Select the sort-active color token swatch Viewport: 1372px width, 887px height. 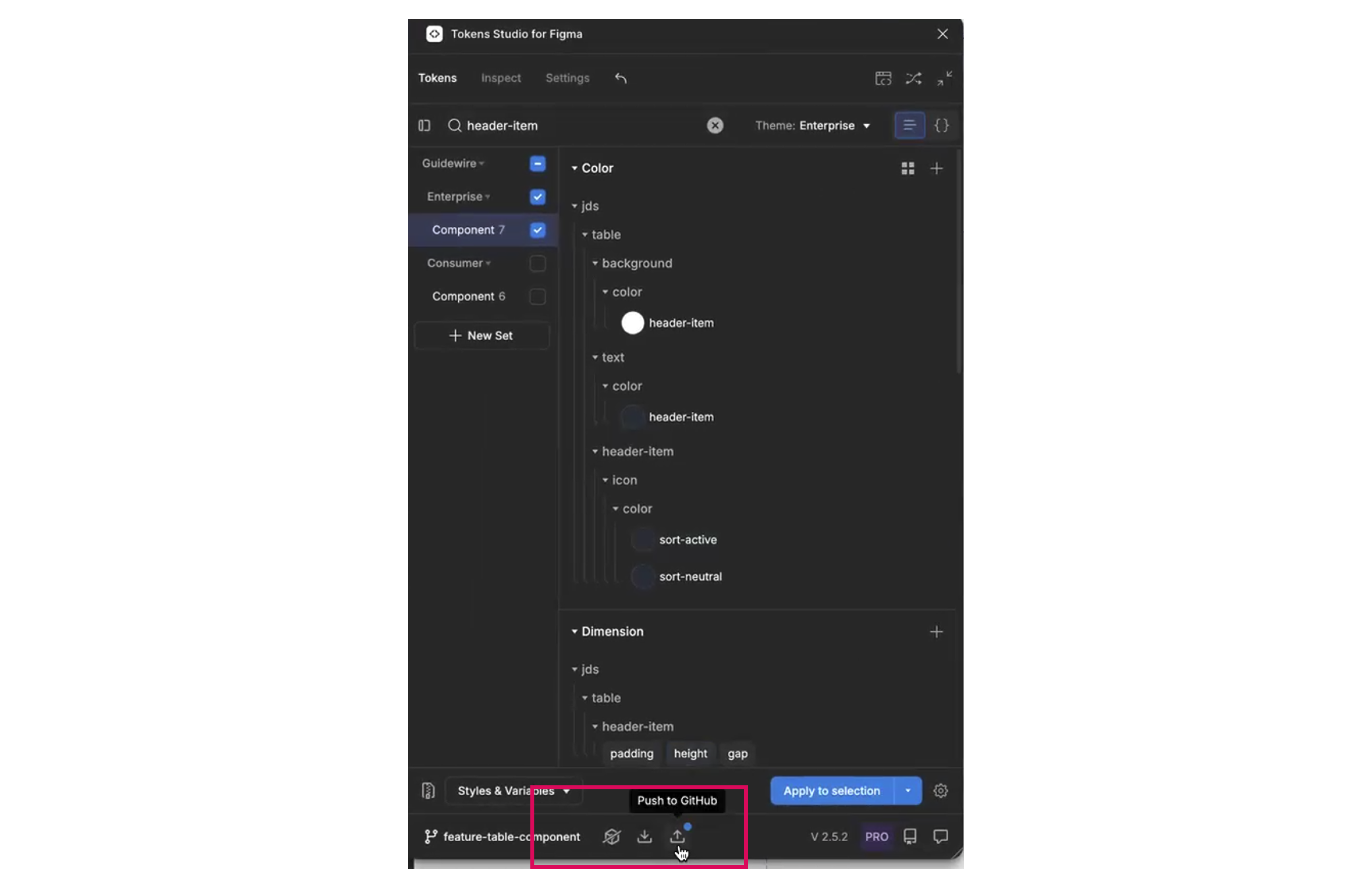pyautogui.click(x=643, y=540)
